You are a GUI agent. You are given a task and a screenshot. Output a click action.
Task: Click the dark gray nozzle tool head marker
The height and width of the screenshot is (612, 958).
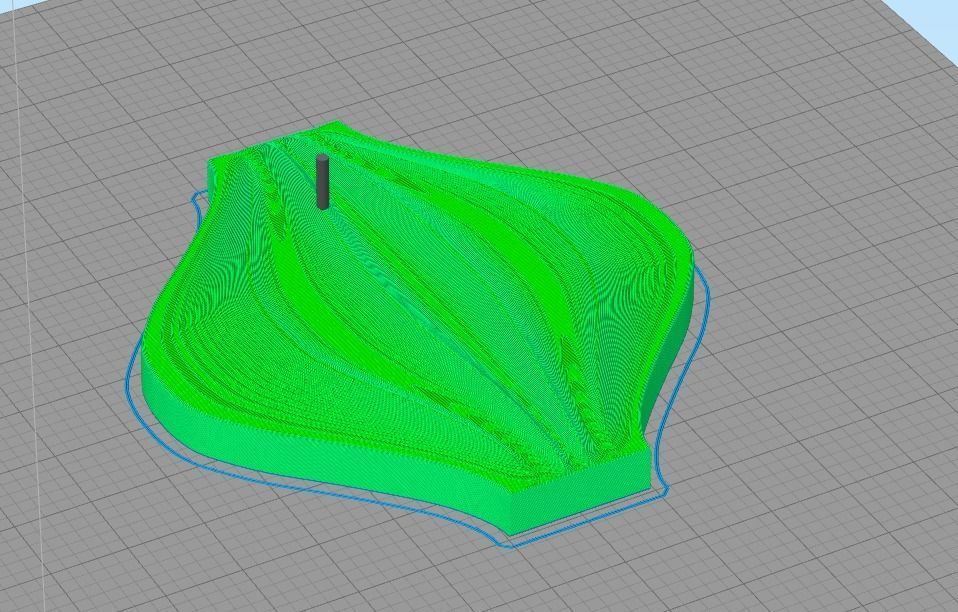(322, 182)
